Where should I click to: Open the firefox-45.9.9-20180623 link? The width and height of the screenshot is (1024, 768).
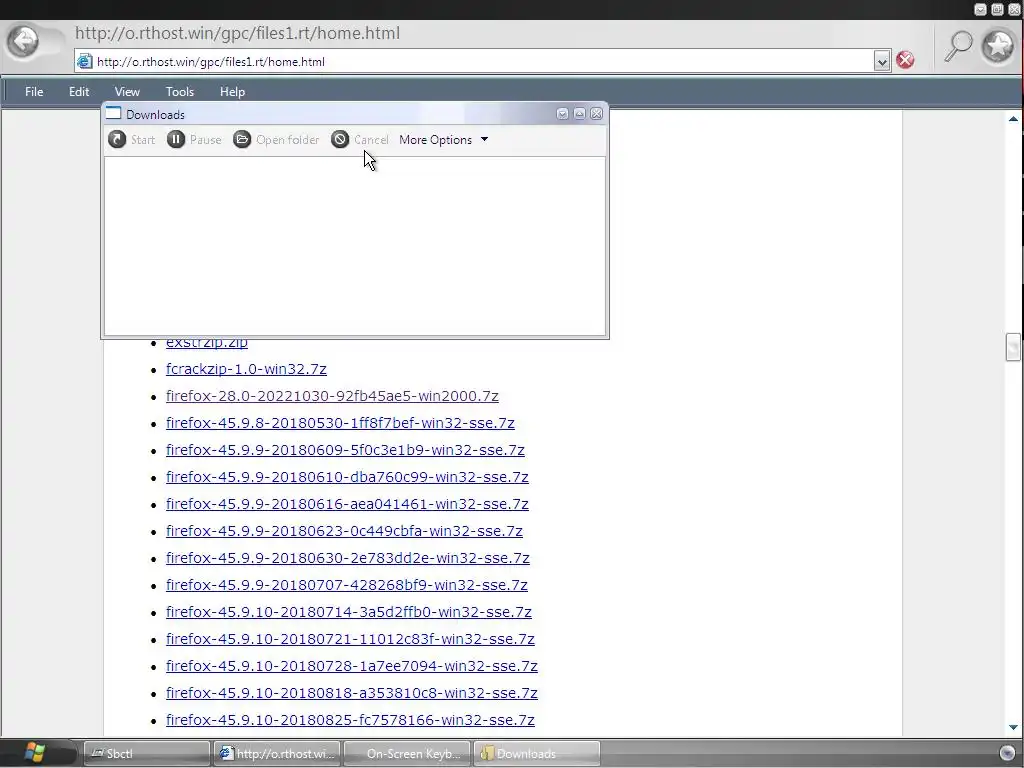tap(344, 531)
